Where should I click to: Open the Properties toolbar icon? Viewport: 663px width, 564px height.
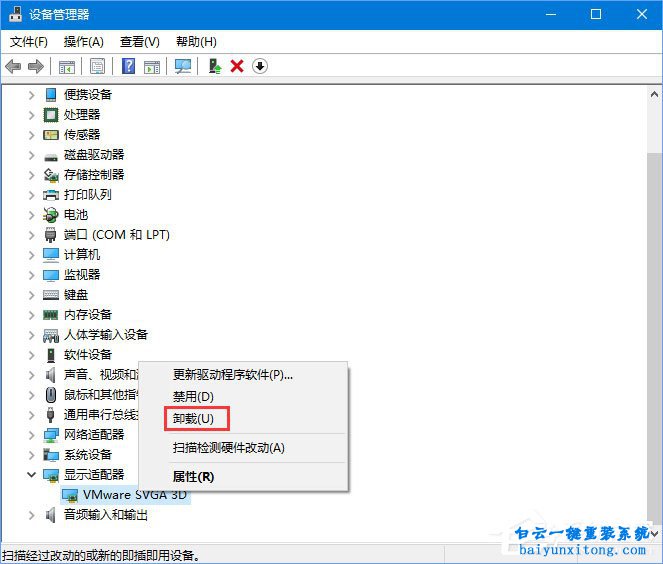(97, 66)
